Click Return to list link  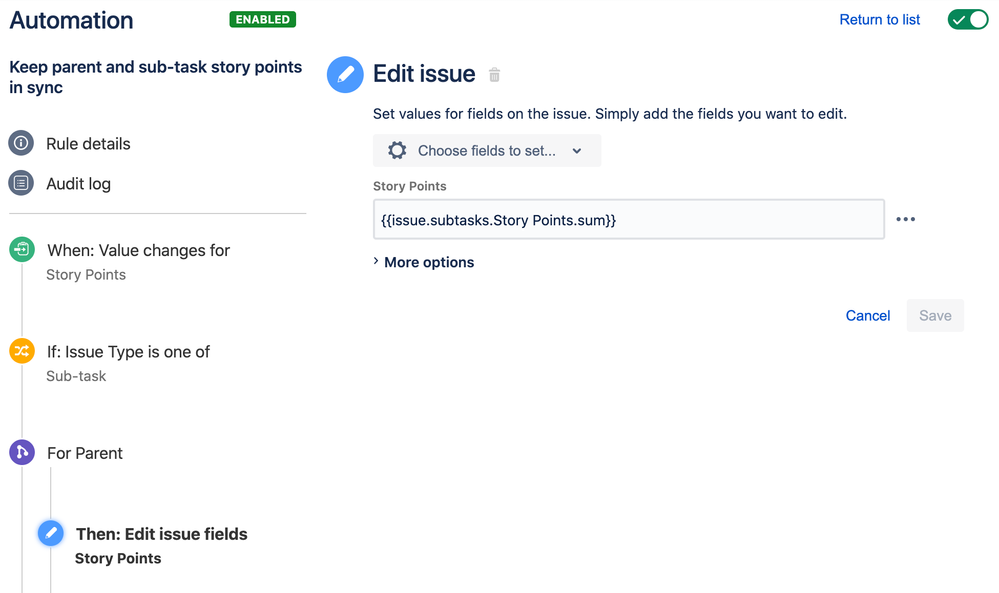(x=880, y=20)
